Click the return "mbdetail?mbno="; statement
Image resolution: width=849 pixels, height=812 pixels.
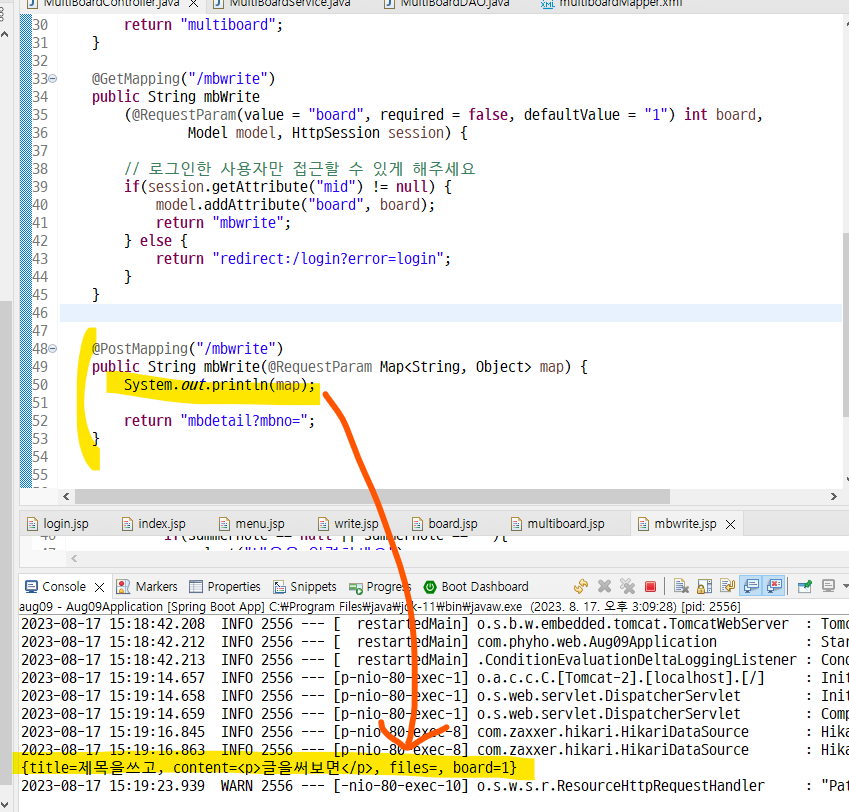tap(219, 421)
